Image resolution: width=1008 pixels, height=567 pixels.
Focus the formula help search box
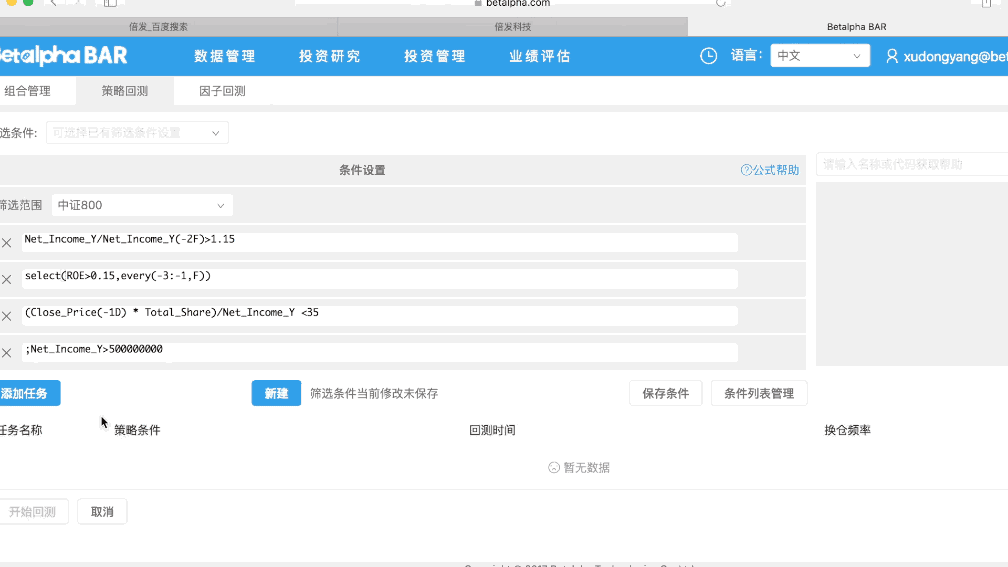pyautogui.click(x=912, y=165)
